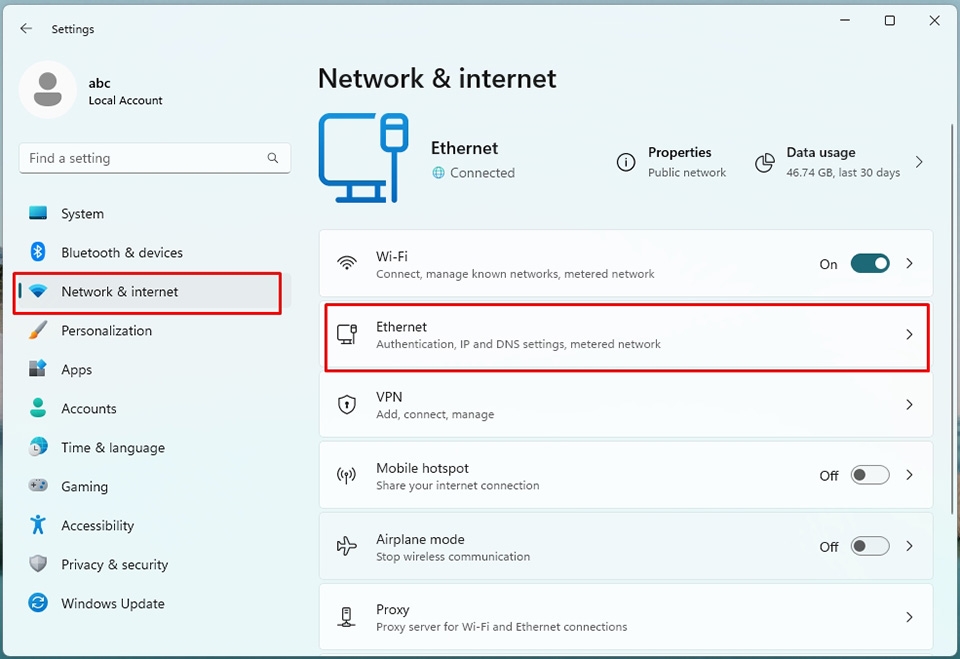Viewport: 960px width, 659px height.
Task: Click the Proxy server icon
Action: [347, 616]
